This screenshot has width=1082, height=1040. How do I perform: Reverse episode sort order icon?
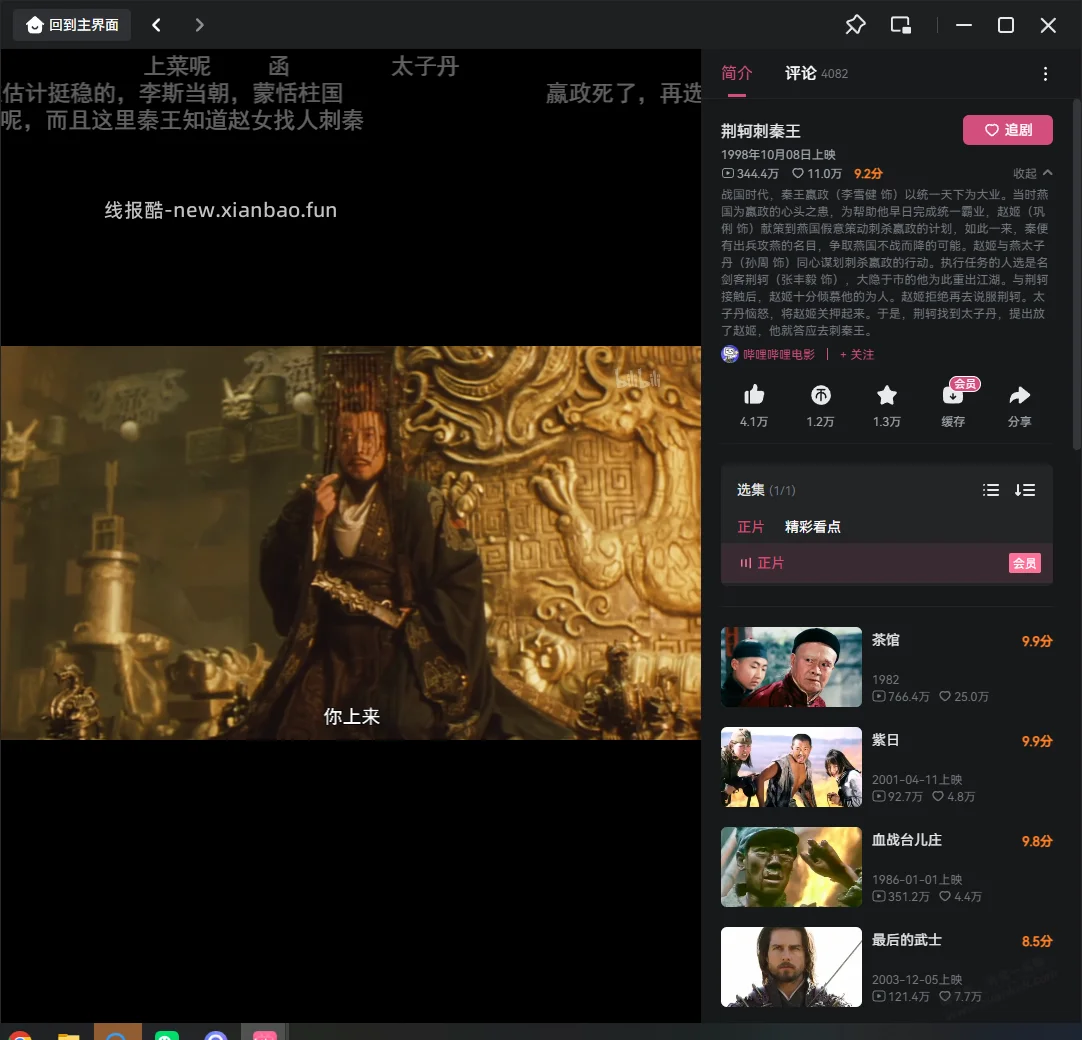(1025, 490)
